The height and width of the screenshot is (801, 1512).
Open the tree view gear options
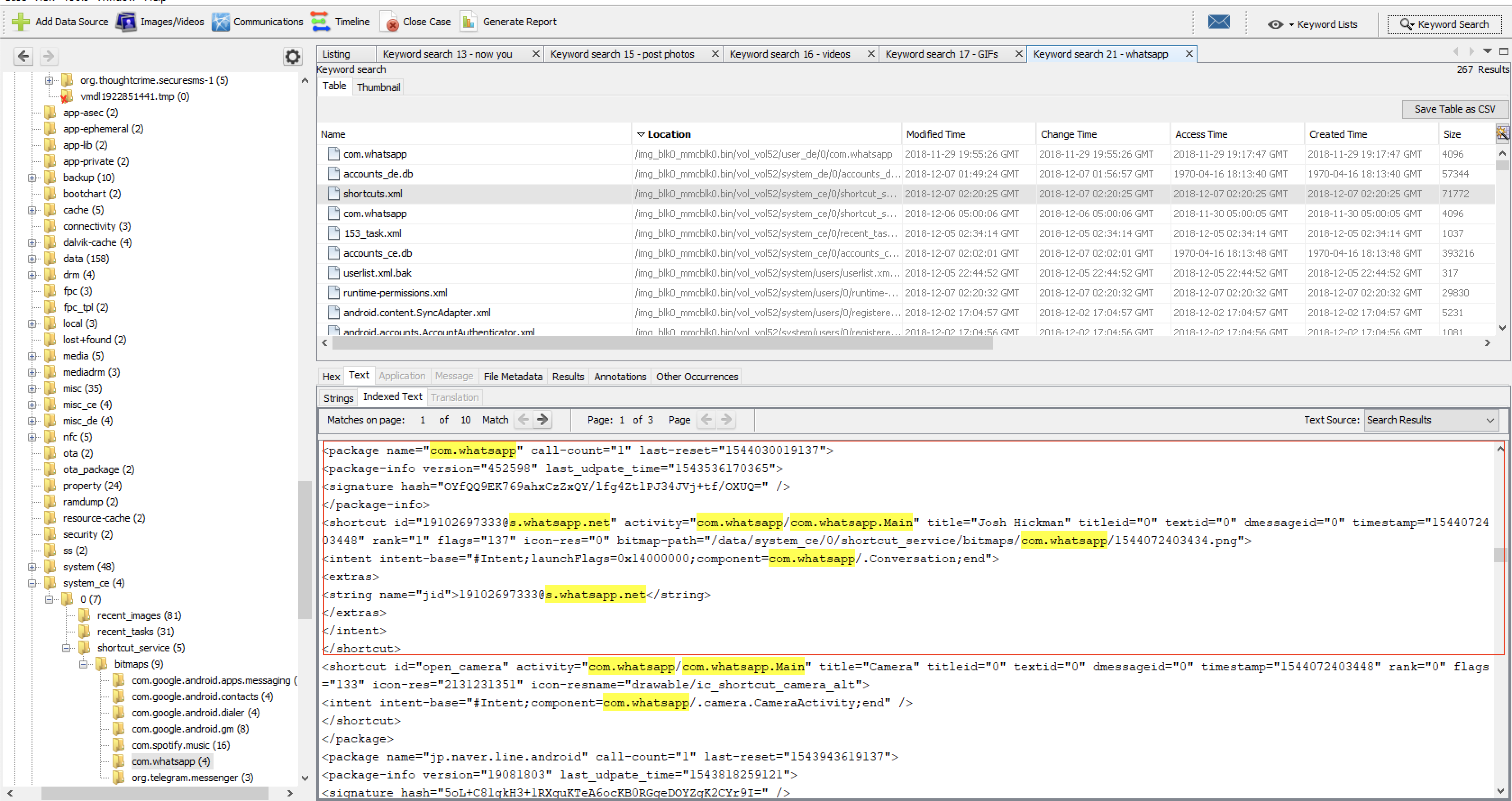coord(292,56)
